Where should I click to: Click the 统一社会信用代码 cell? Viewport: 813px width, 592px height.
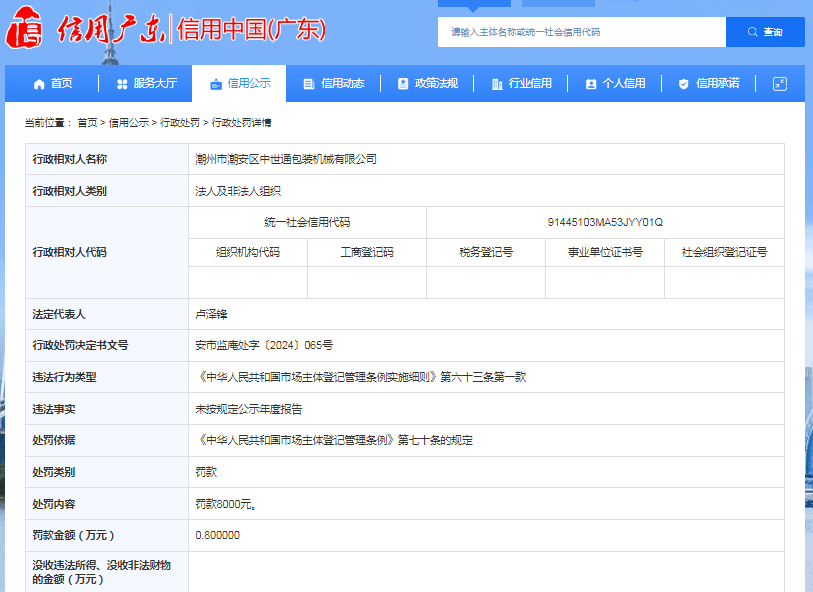pos(307,222)
